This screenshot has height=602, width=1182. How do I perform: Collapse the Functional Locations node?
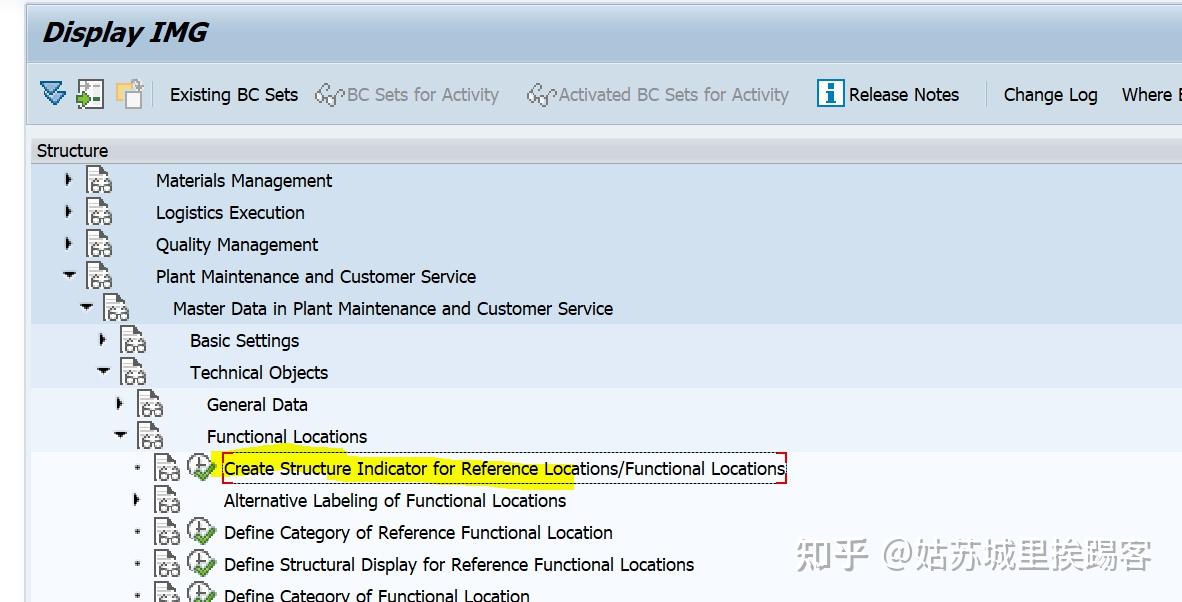tap(120, 435)
